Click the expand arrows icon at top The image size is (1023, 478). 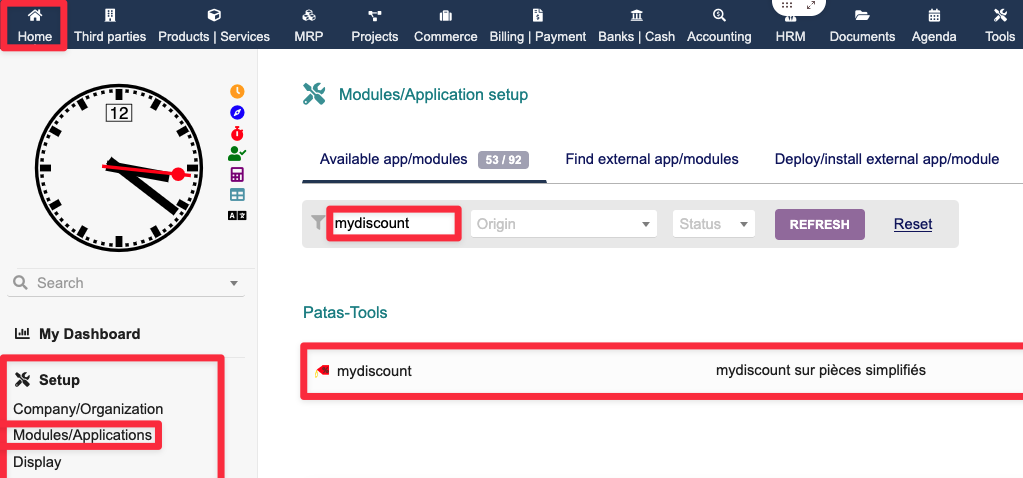pyautogui.click(x=811, y=6)
